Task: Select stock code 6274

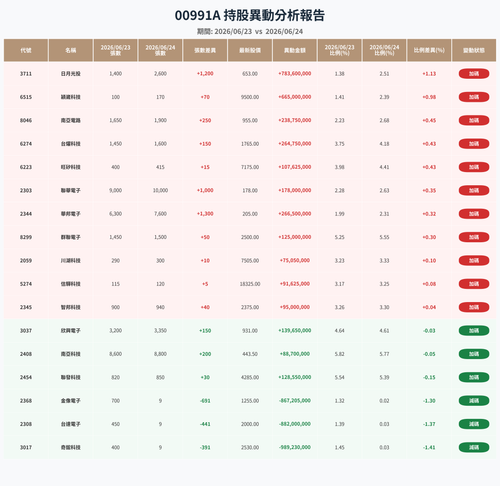Action: [x=26, y=144]
